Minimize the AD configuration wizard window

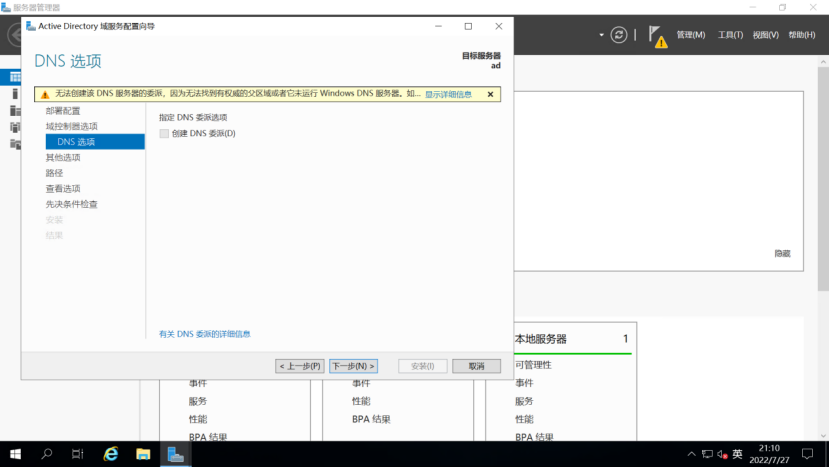[x=438, y=26]
